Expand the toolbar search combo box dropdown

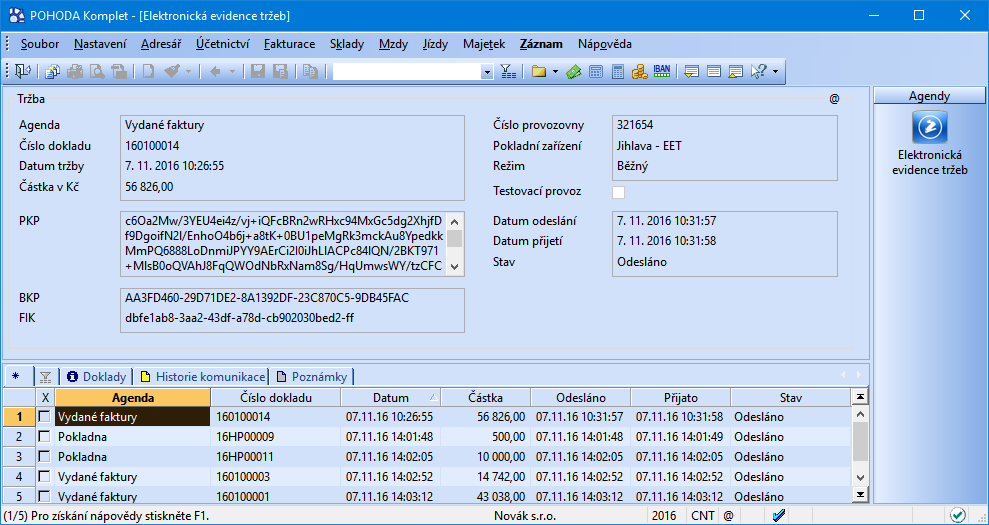pos(486,72)
